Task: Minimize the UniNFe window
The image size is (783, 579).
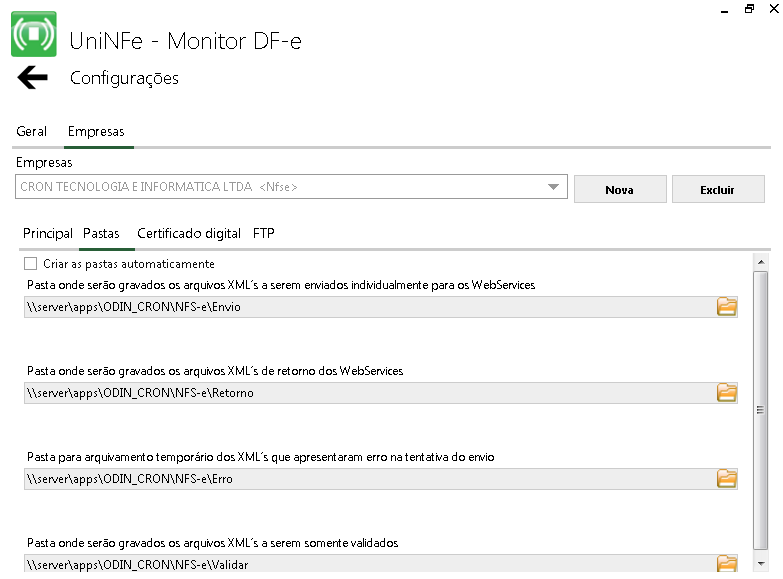Action: 725,9
